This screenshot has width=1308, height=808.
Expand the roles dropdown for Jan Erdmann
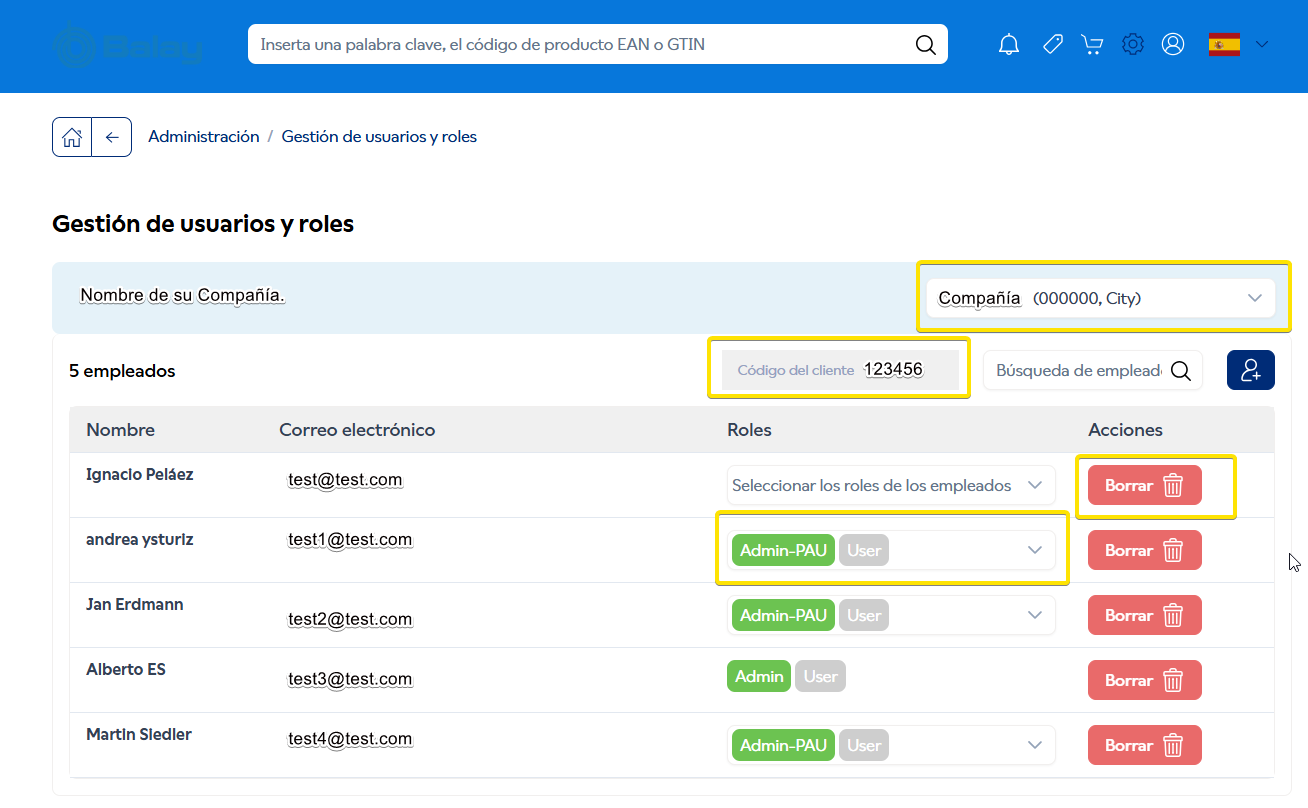click(x=1034, y=615)
